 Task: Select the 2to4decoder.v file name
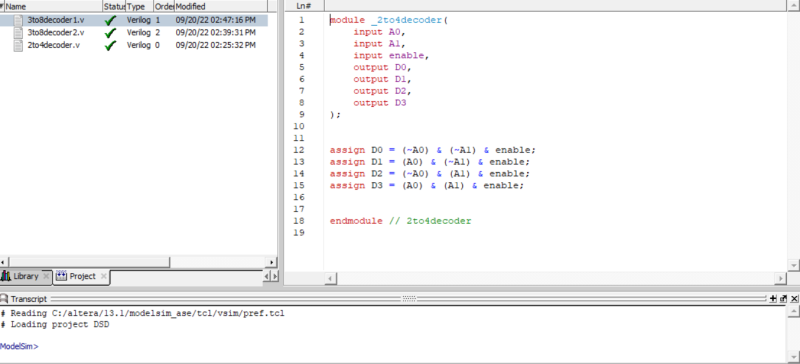click(53, 45)
